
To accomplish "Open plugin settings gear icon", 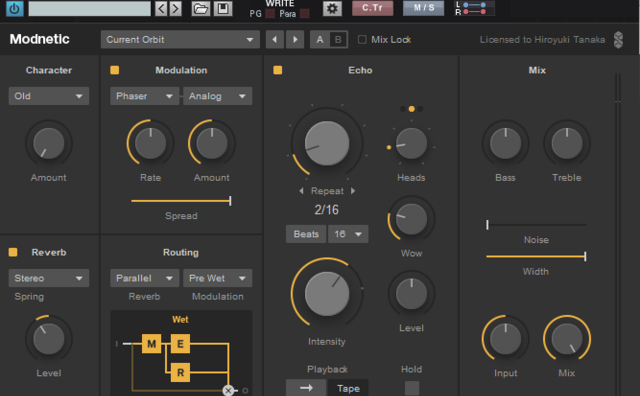I will point(332,9).
